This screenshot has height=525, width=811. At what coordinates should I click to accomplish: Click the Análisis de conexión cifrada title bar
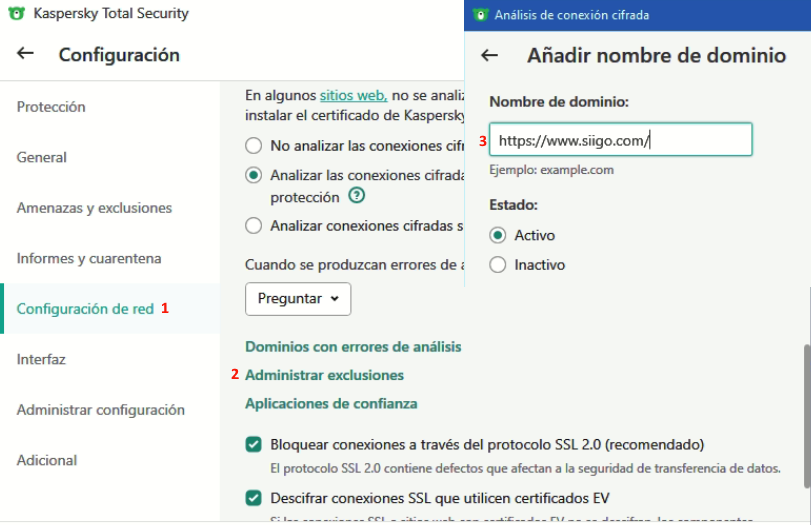tap(637, 15)
